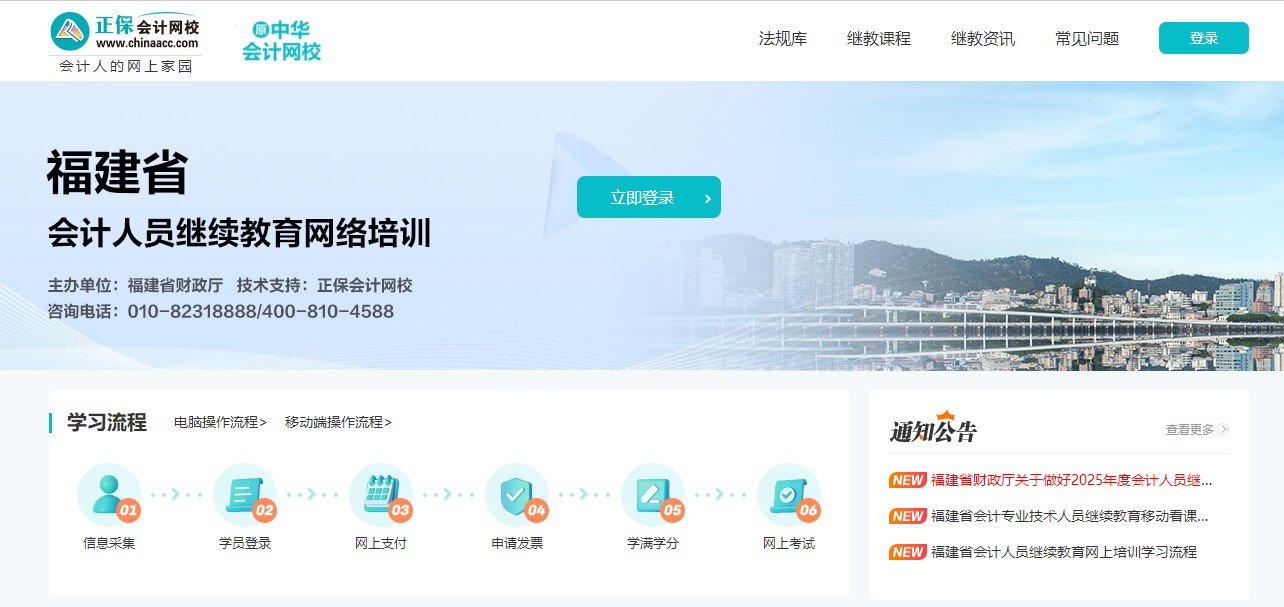
Task: Click the 会计人的网上家园 slogan
Action: [125, 66]
